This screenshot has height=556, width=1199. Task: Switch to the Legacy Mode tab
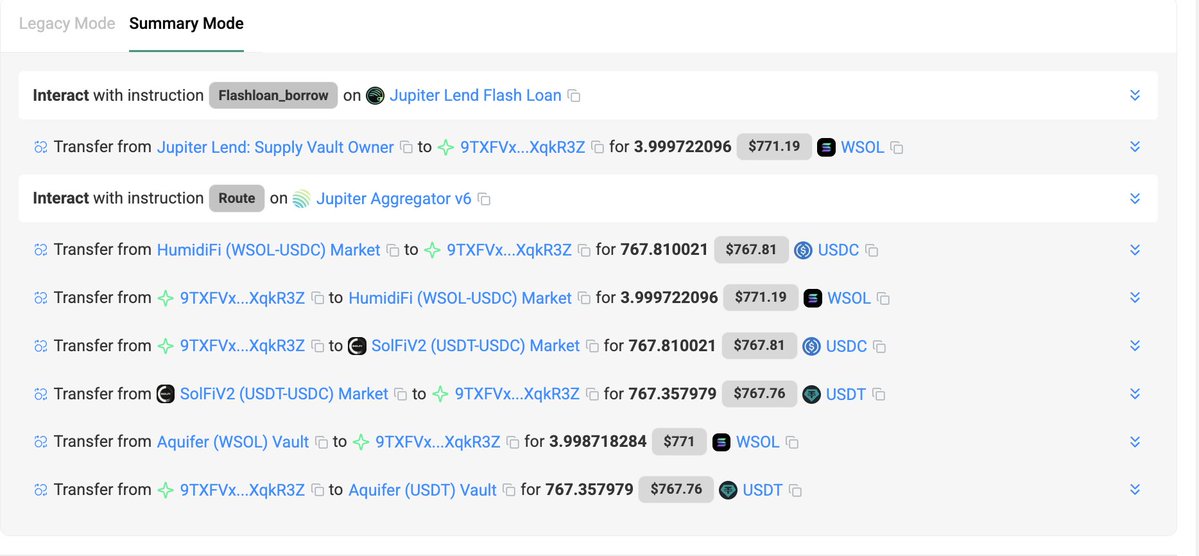[x=67, y=24]
